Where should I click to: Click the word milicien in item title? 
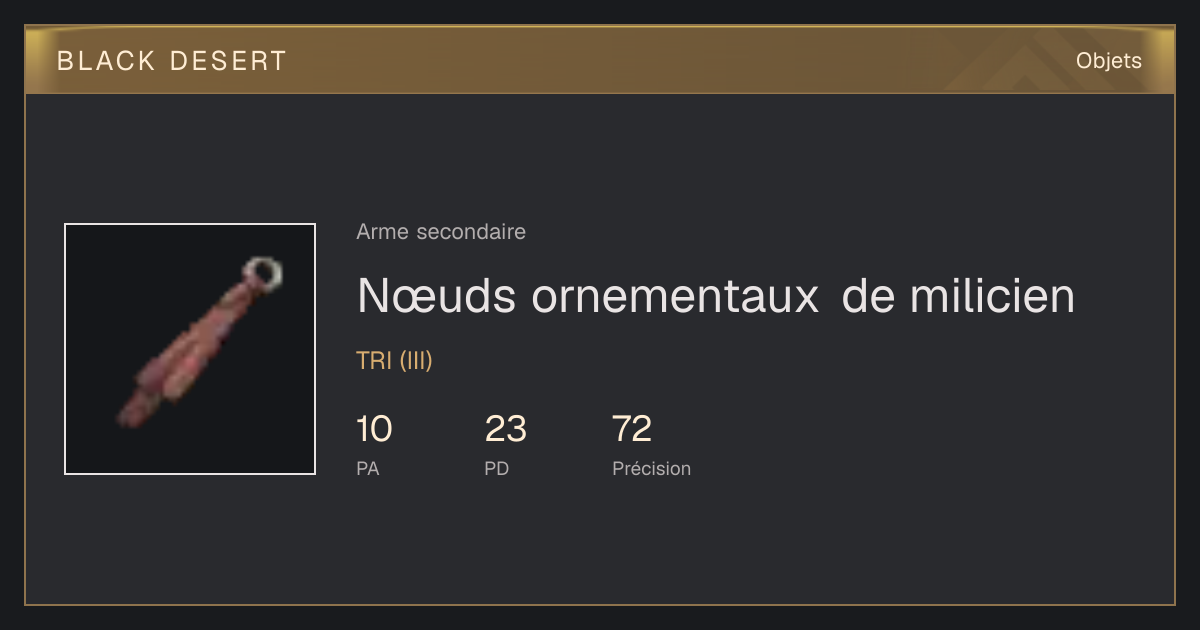[989, 295]
